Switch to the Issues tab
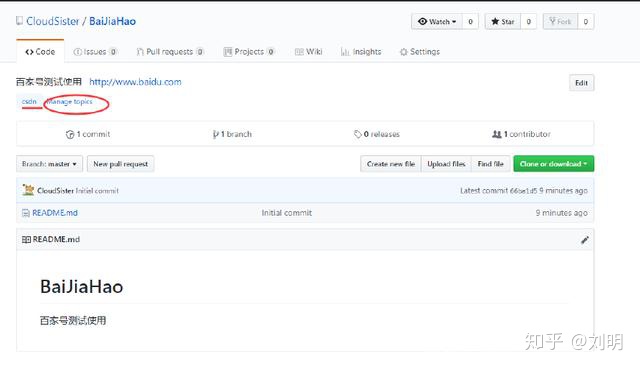Image resolution: width=640 pixels, height=368 pixels. point(95,52)
